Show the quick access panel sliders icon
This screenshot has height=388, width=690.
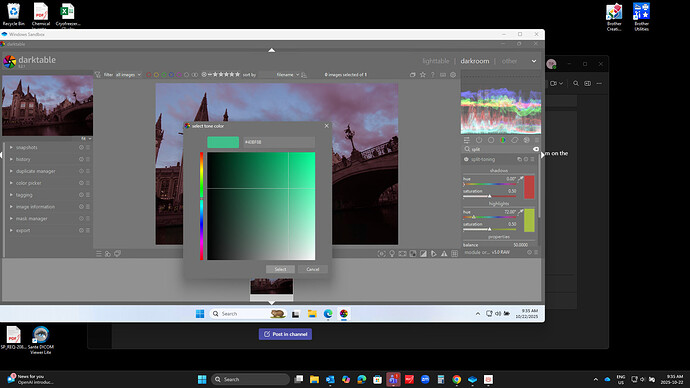[x=467, y=140]
